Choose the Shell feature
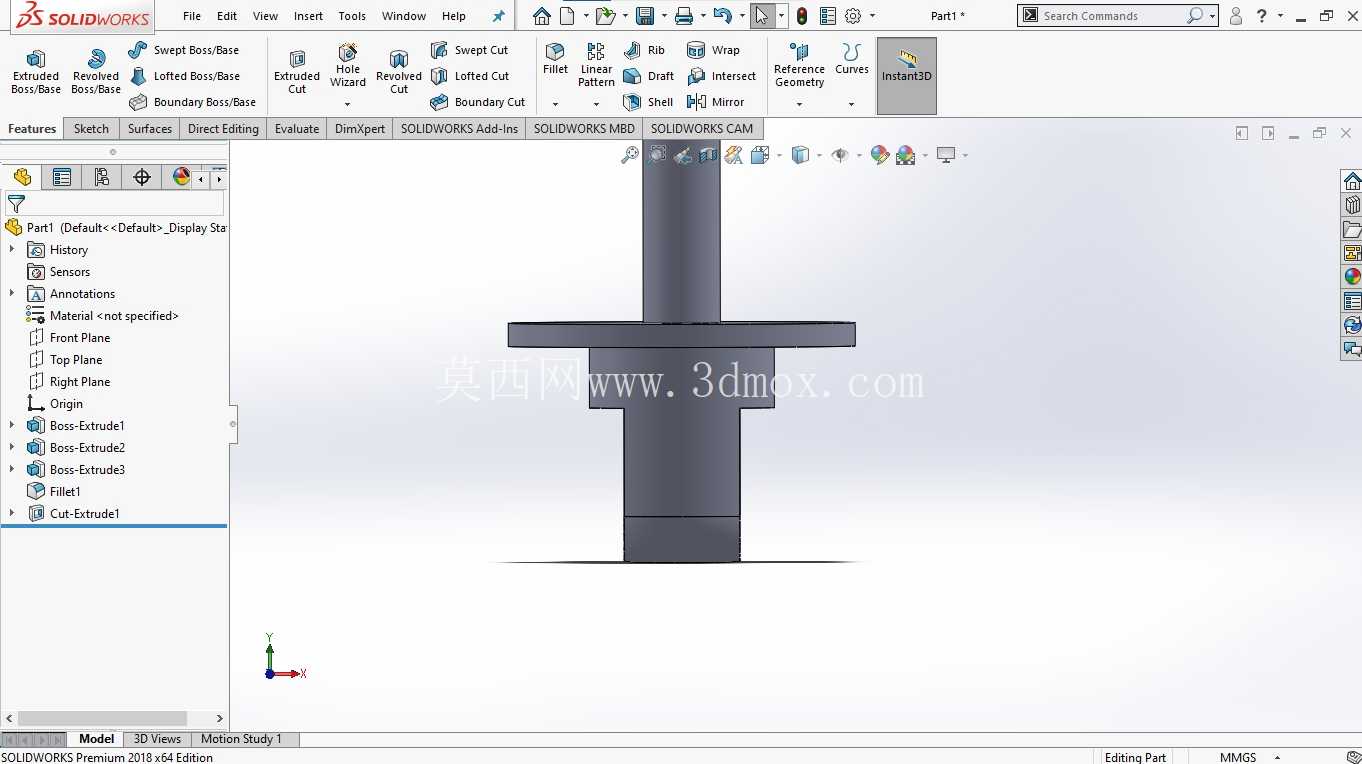The image size is (1362, 764). pyautogui.click(x=648, y=102)
